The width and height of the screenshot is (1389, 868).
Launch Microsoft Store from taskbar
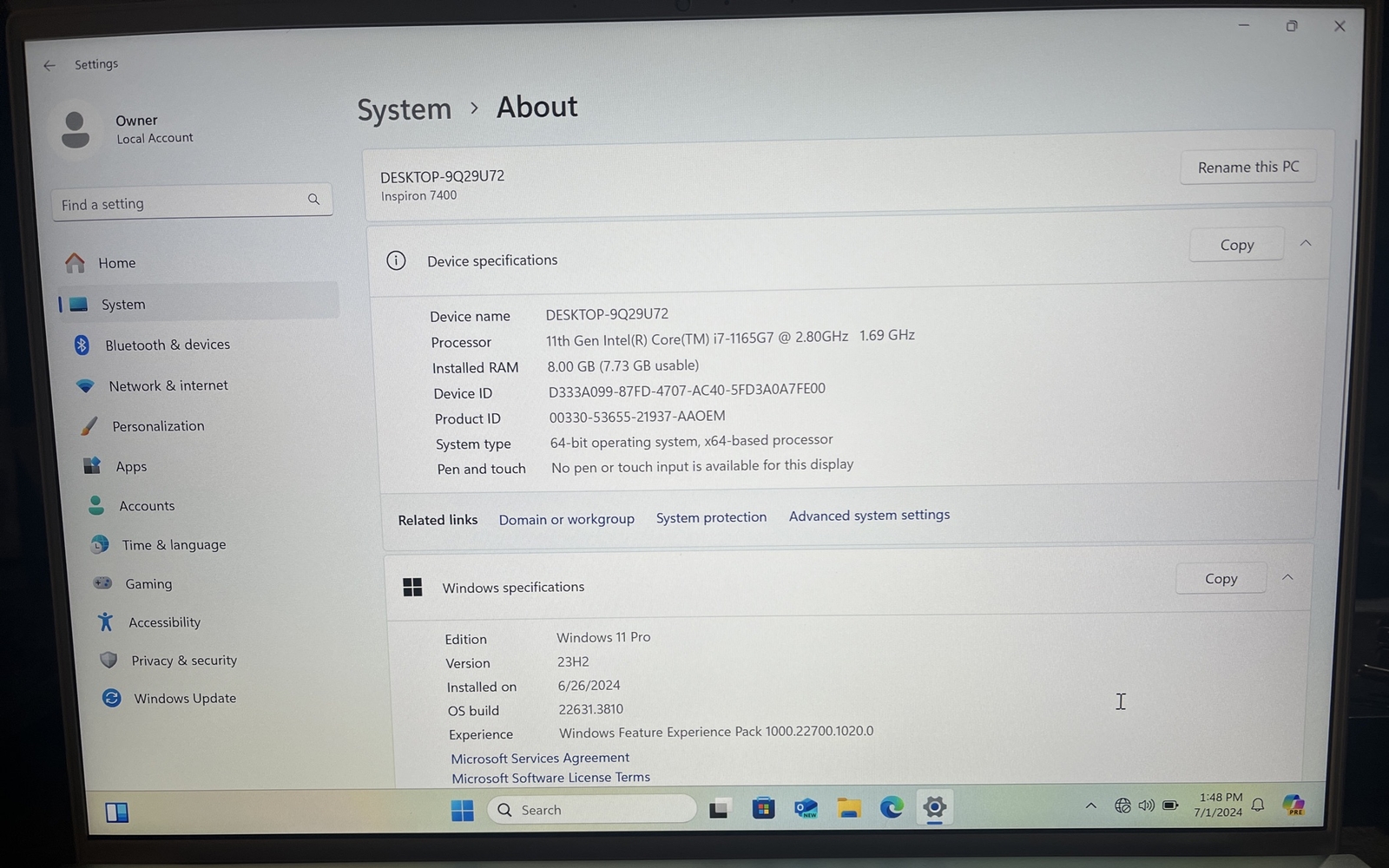tap(763, 809)
